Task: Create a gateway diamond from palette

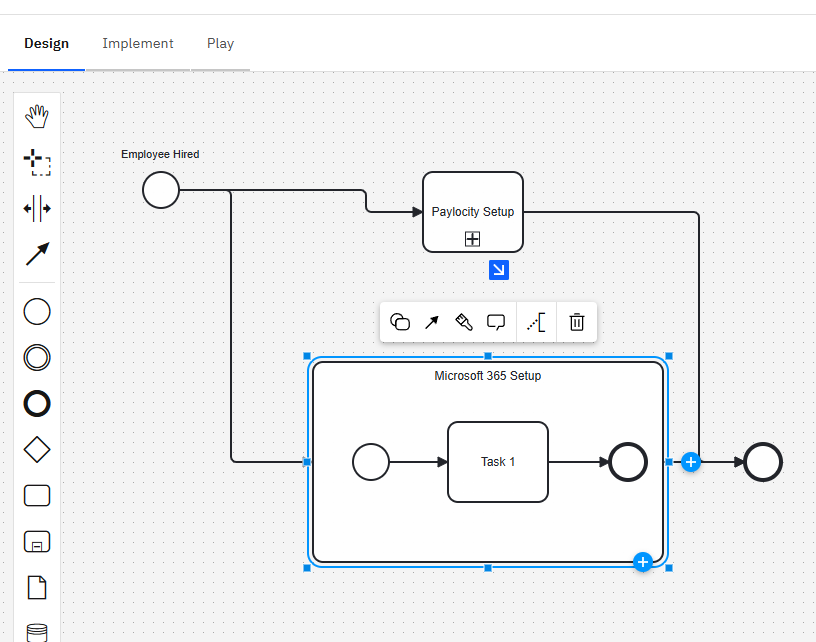Action: pos(37,450)
